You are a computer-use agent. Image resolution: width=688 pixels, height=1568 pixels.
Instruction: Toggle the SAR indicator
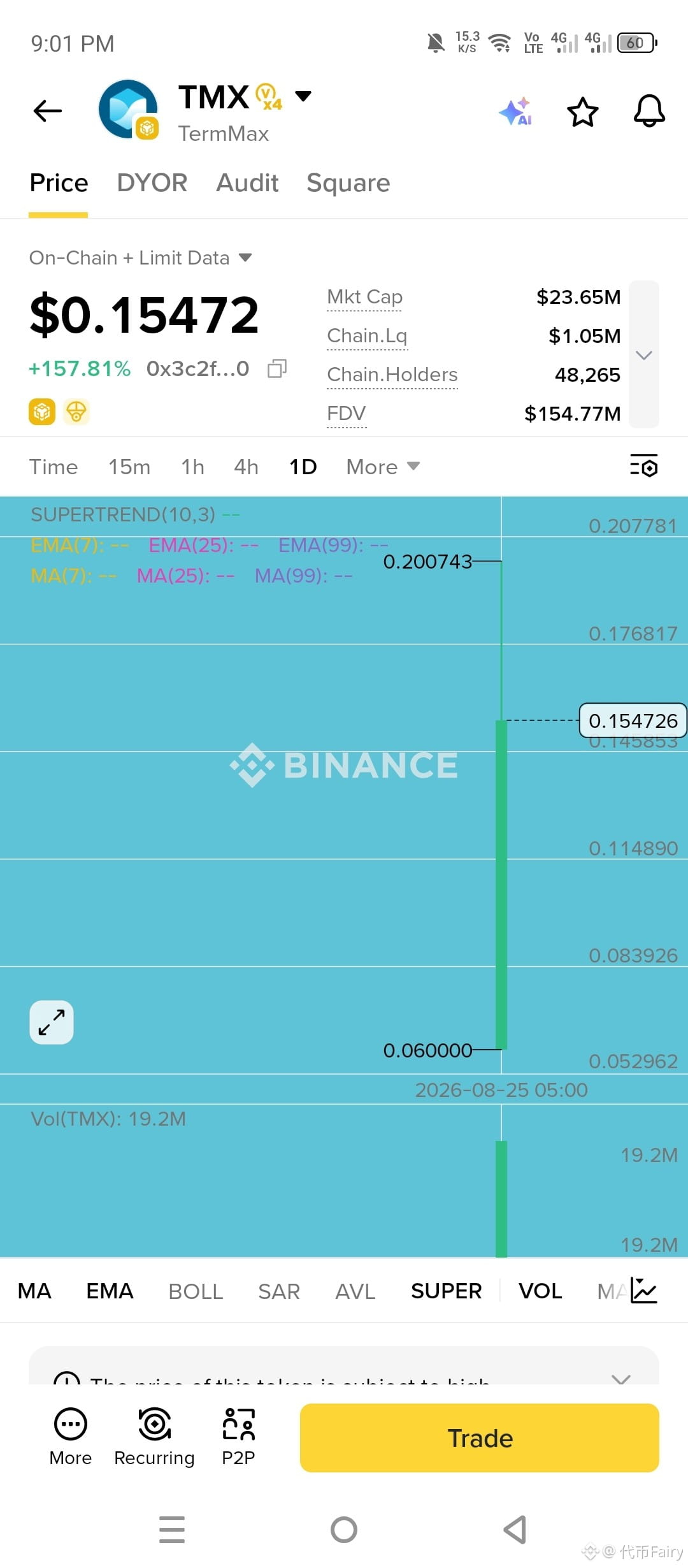(279, 1291)
